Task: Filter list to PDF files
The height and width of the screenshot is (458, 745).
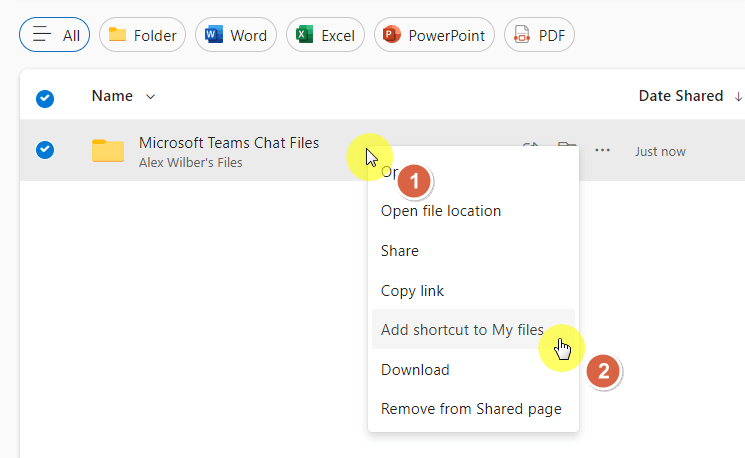Action: coord(539,35)
